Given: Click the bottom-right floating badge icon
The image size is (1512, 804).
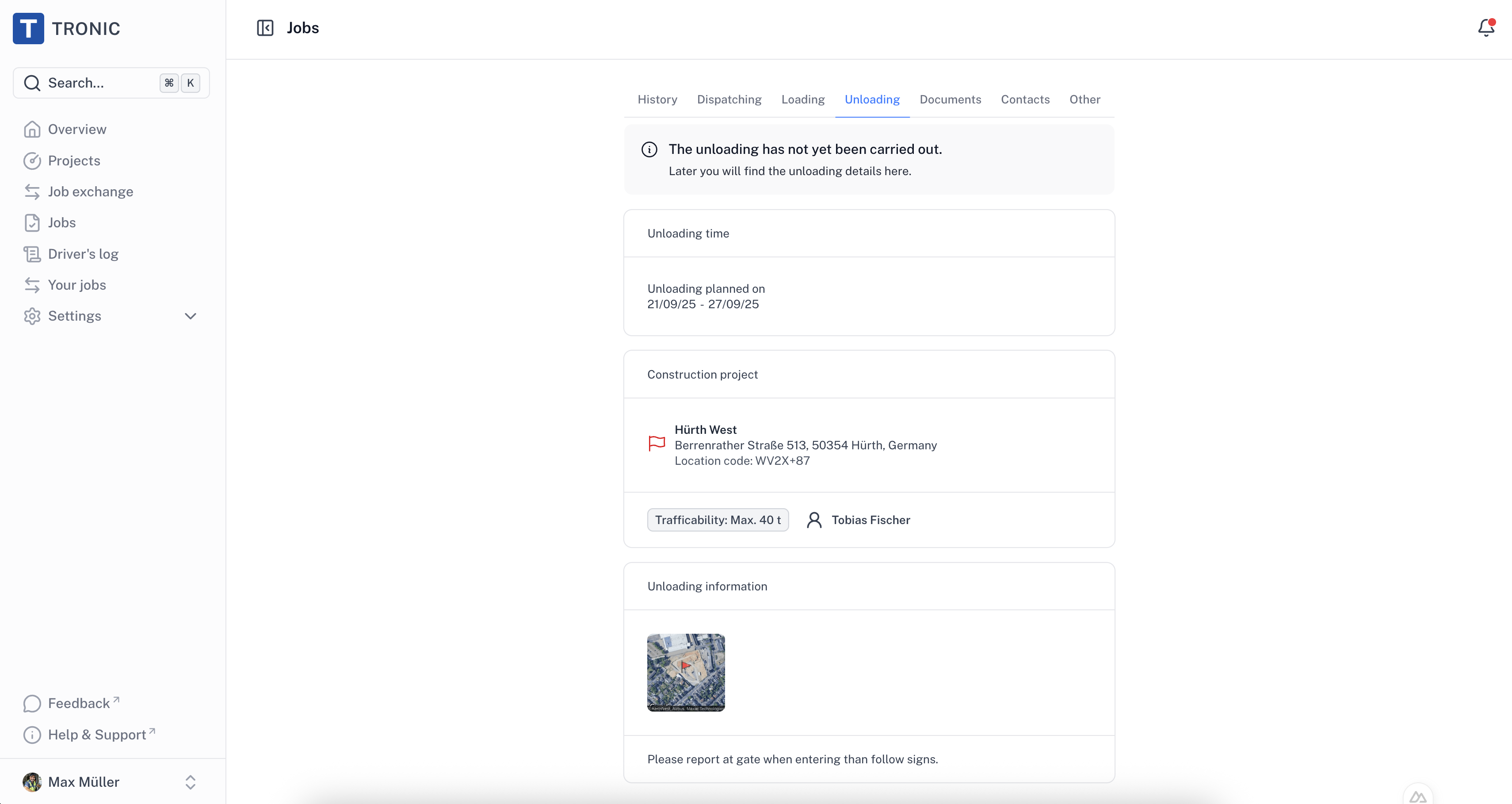Looking at the screenshot, I should (1417, 796).
